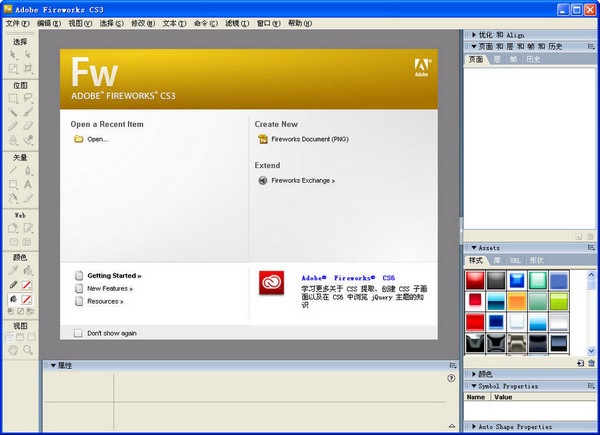Expand the 优化 和 Align panel
The image size is (600, 435).
tap(473, 34)
